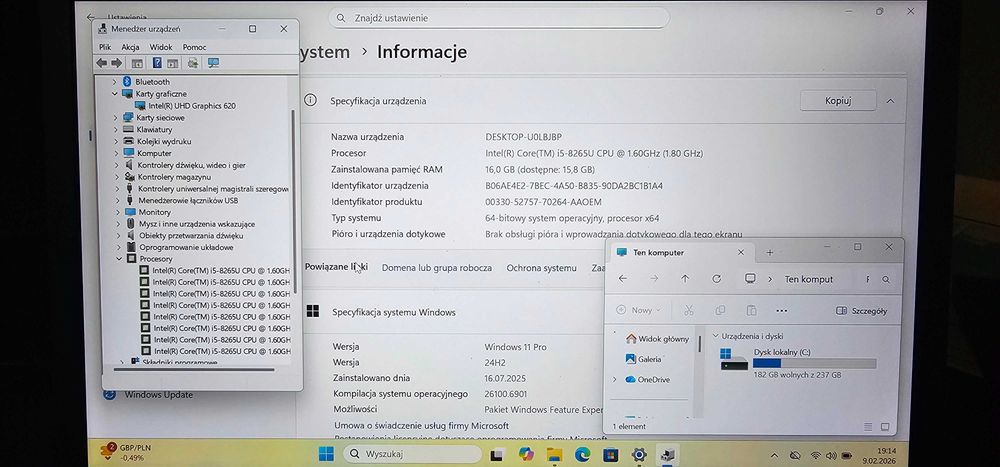
Task: Click the Wyszukaj taskbar search box
Action: click(412, 454)
